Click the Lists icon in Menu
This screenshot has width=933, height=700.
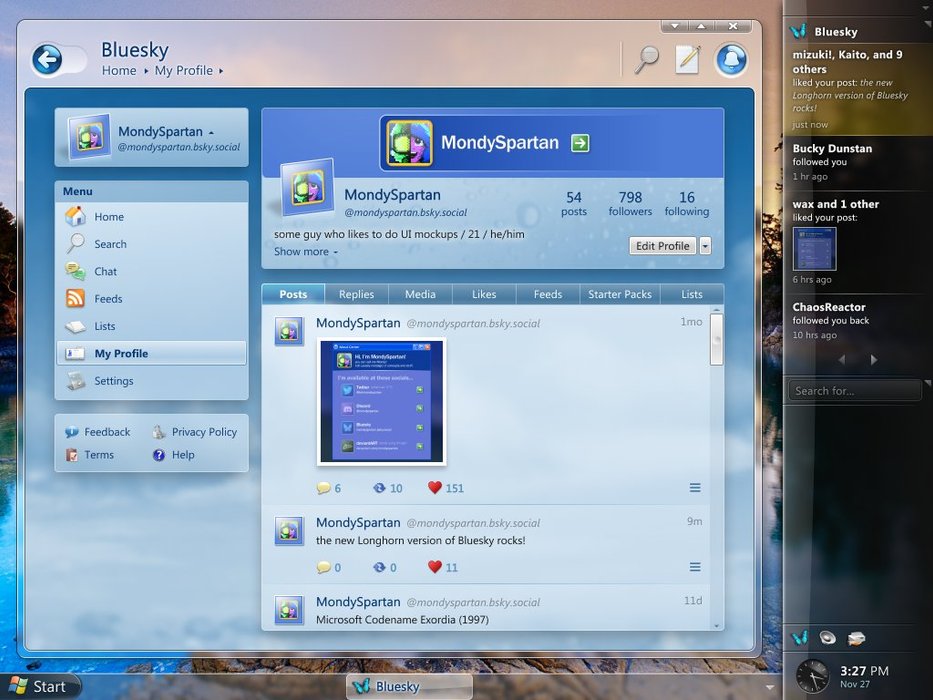coord(76,326)
